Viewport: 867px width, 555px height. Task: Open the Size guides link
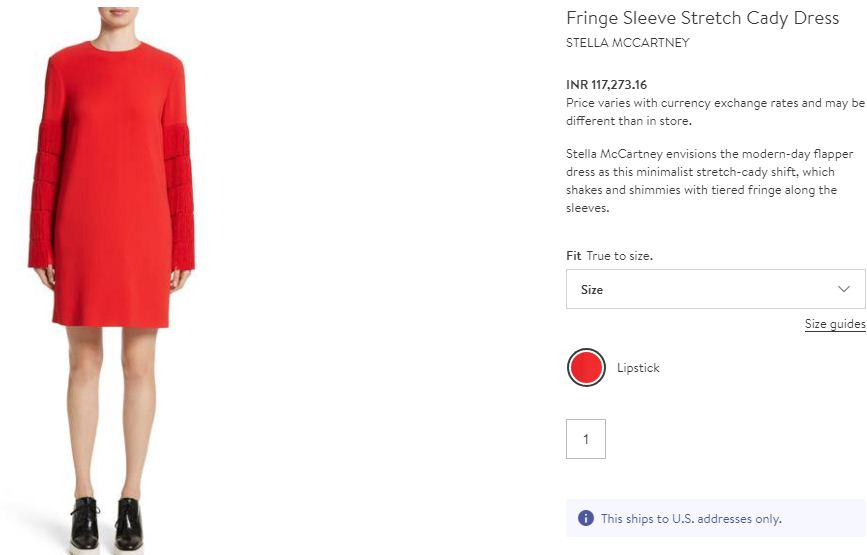point(835,324)
